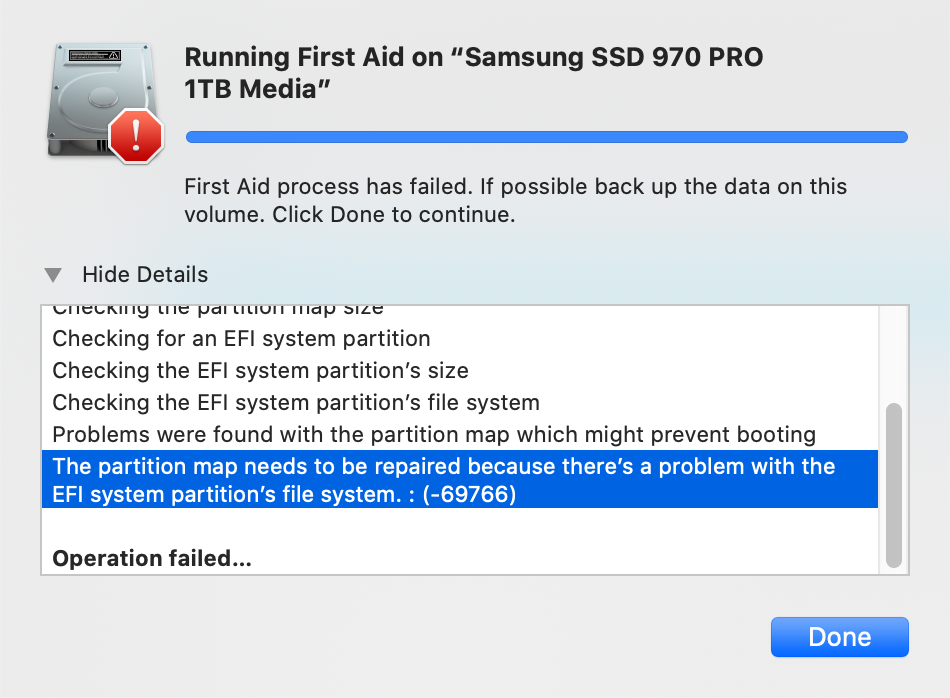Click the highlighted 'partition map needs to be repaired' message

(443, 467)
